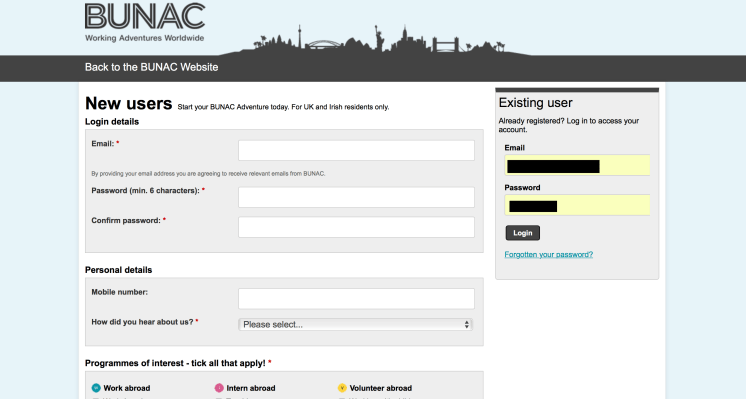Screen dimensions: 746x399
Task: Open the Forgotten your password? link
Action: (x=549, y=254)
